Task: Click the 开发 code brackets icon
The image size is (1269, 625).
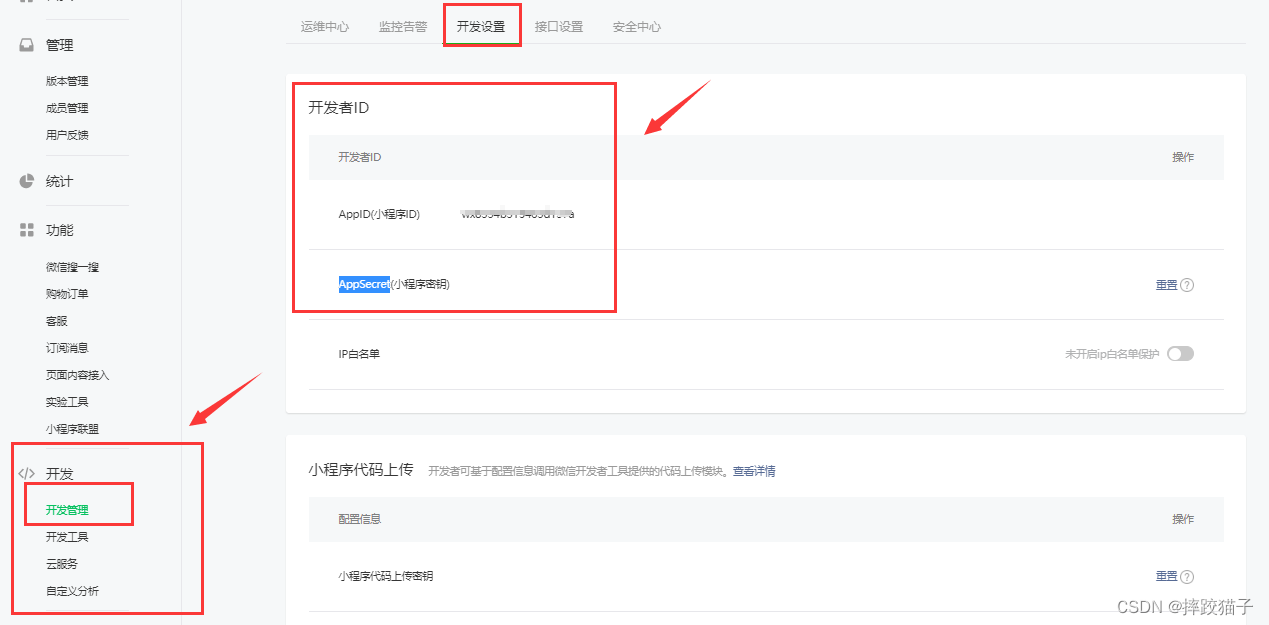Action: tap(27, 473)
